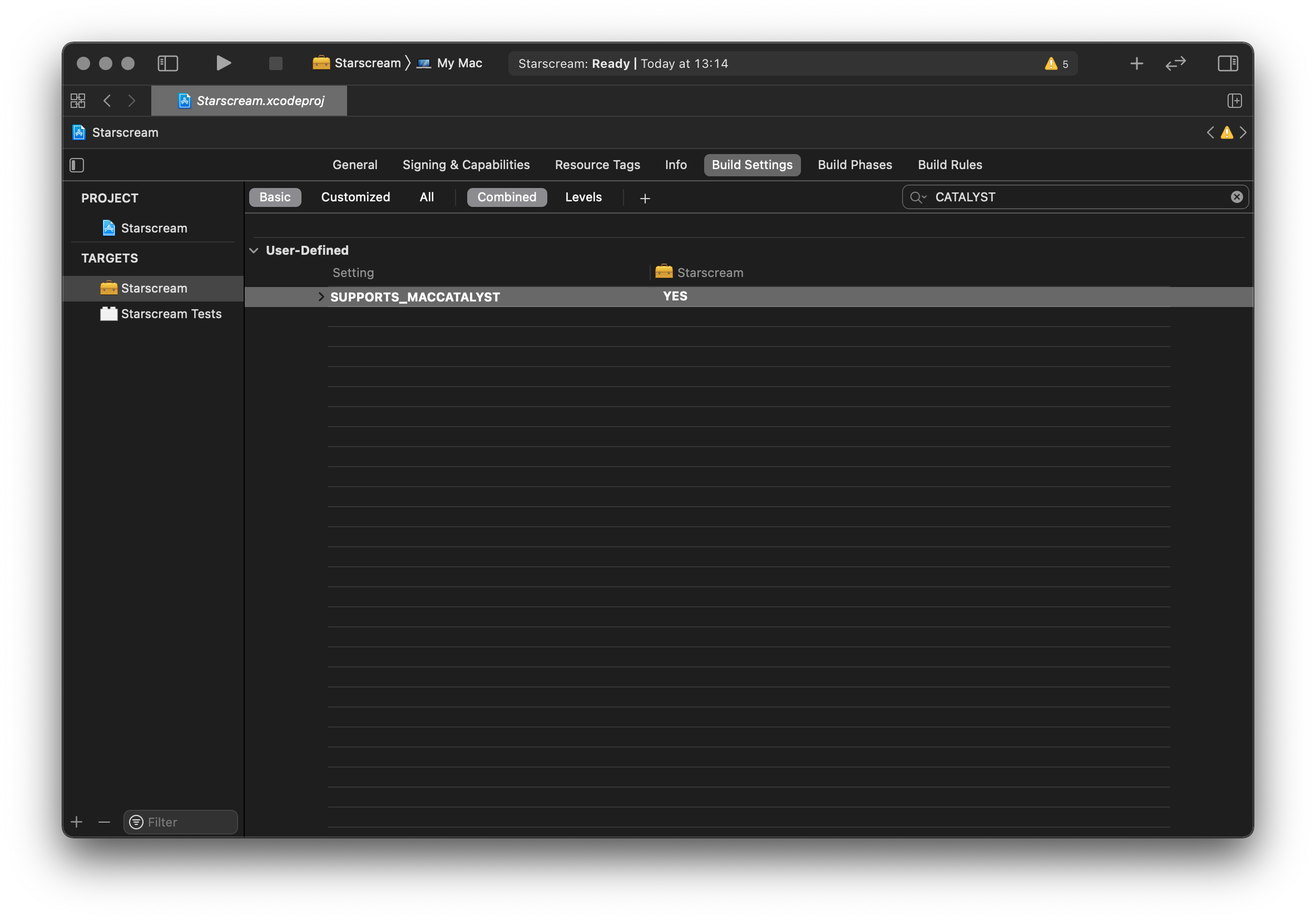Image resolution: width=1316 pixels, height=920 pixels.
Task: Go forward in editor history
Action: 132,101
